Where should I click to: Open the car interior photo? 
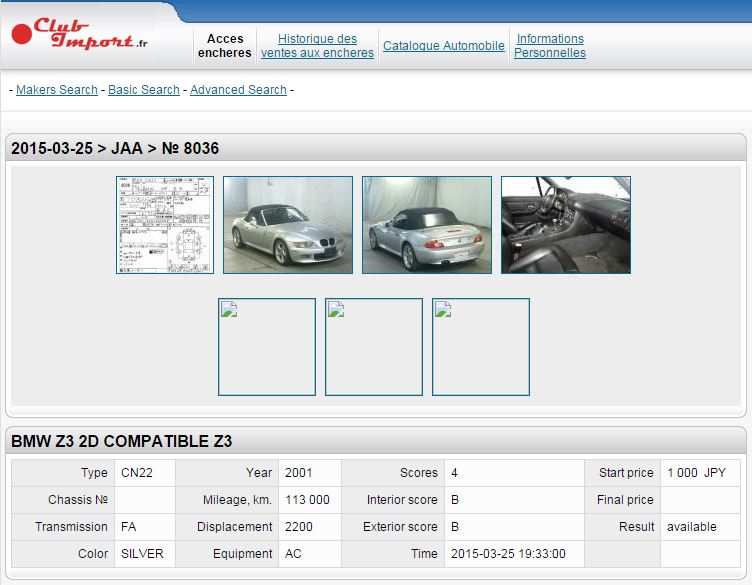pos(566,225)
